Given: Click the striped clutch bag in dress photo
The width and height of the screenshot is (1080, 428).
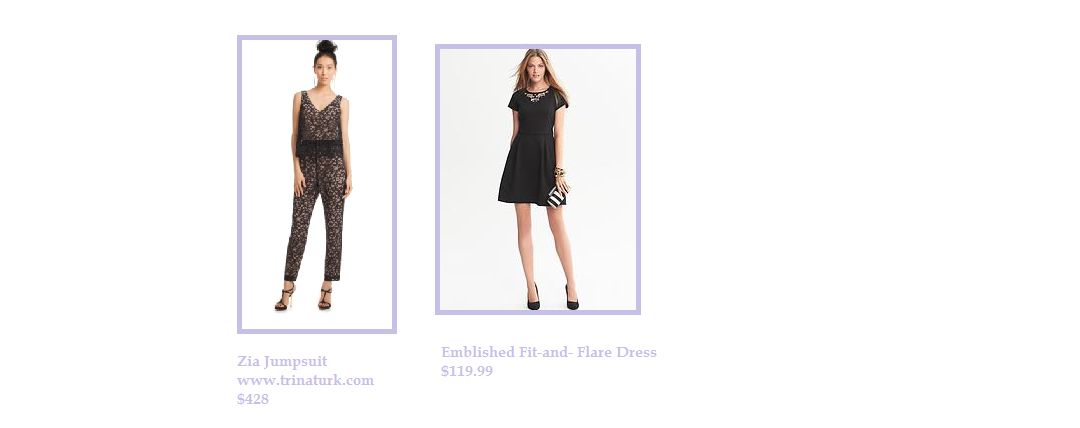Looking at the screenshot, I should (557, 196).
